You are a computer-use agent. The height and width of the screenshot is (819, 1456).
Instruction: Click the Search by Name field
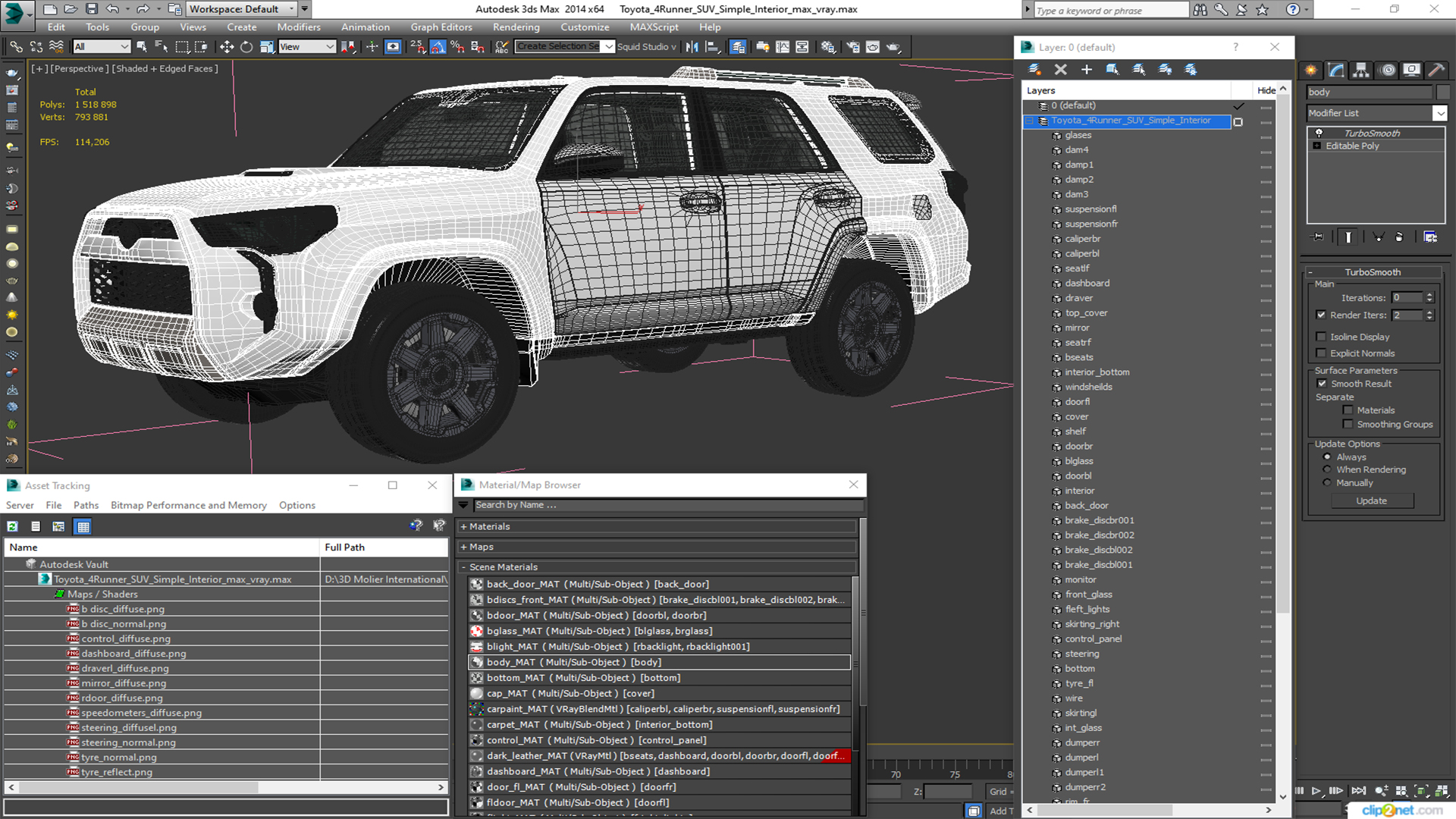pos(667,505)
